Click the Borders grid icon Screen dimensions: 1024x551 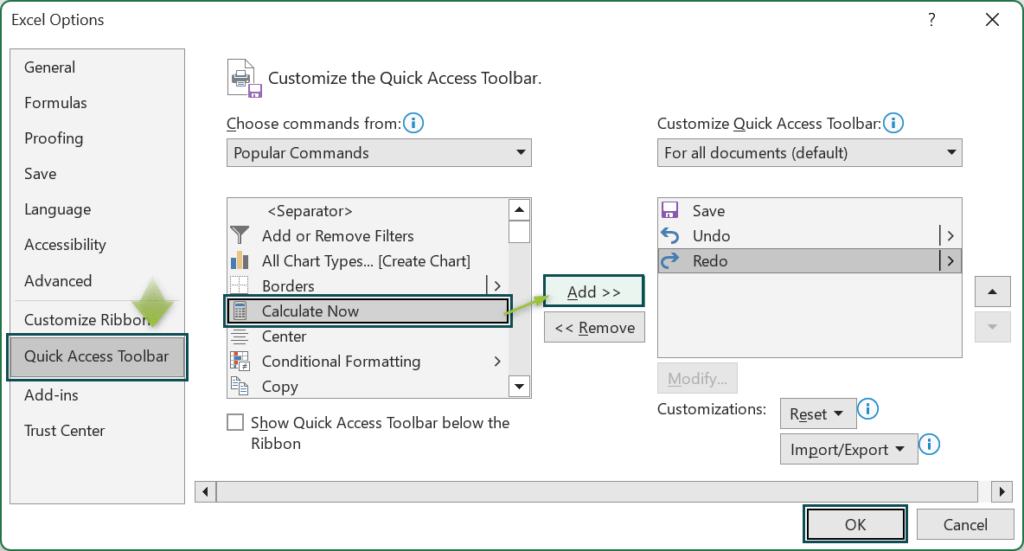pyautogui.click(x=240, y=285)
